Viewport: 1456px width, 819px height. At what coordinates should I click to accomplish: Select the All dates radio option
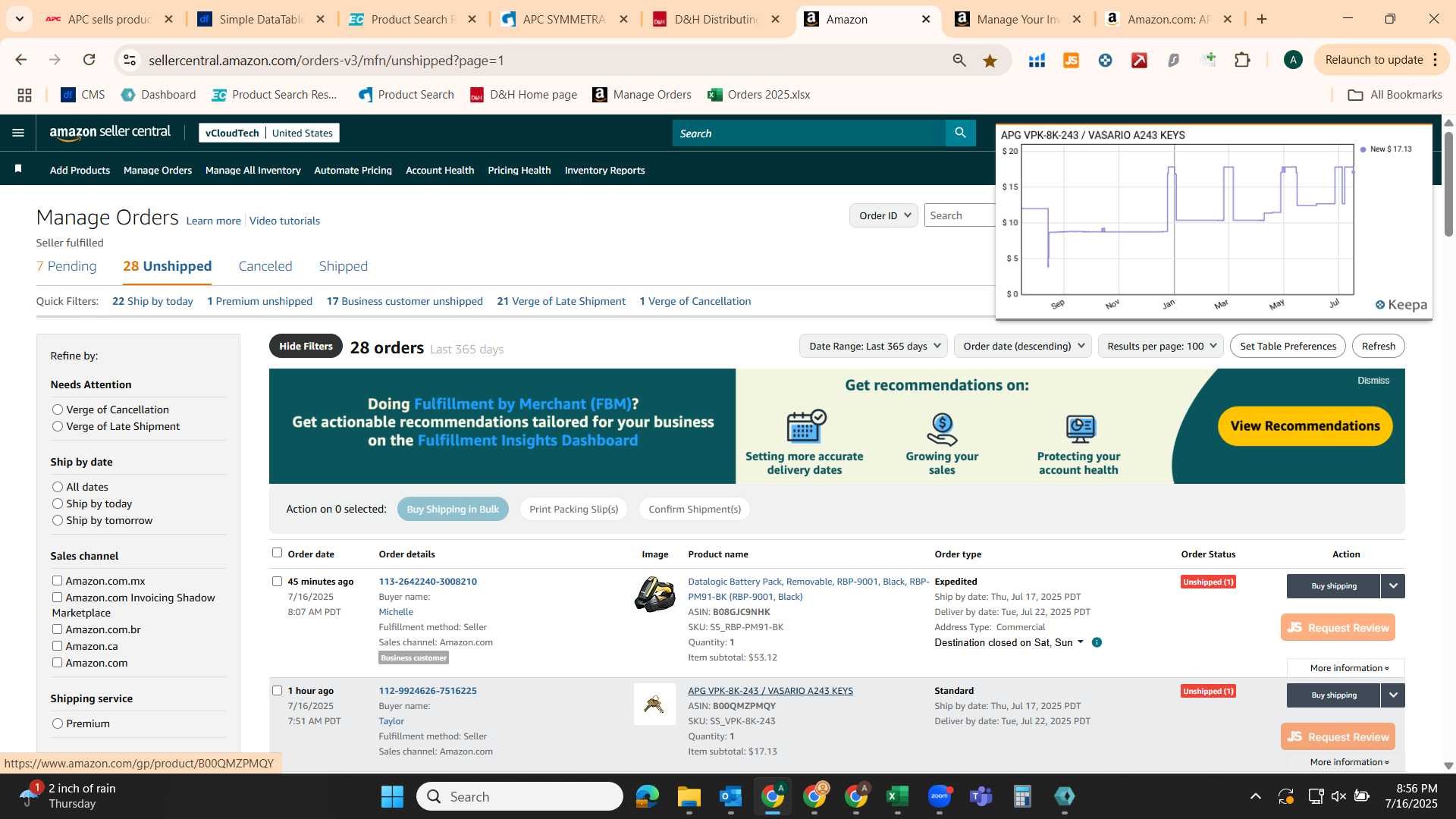tap(57, 487)
